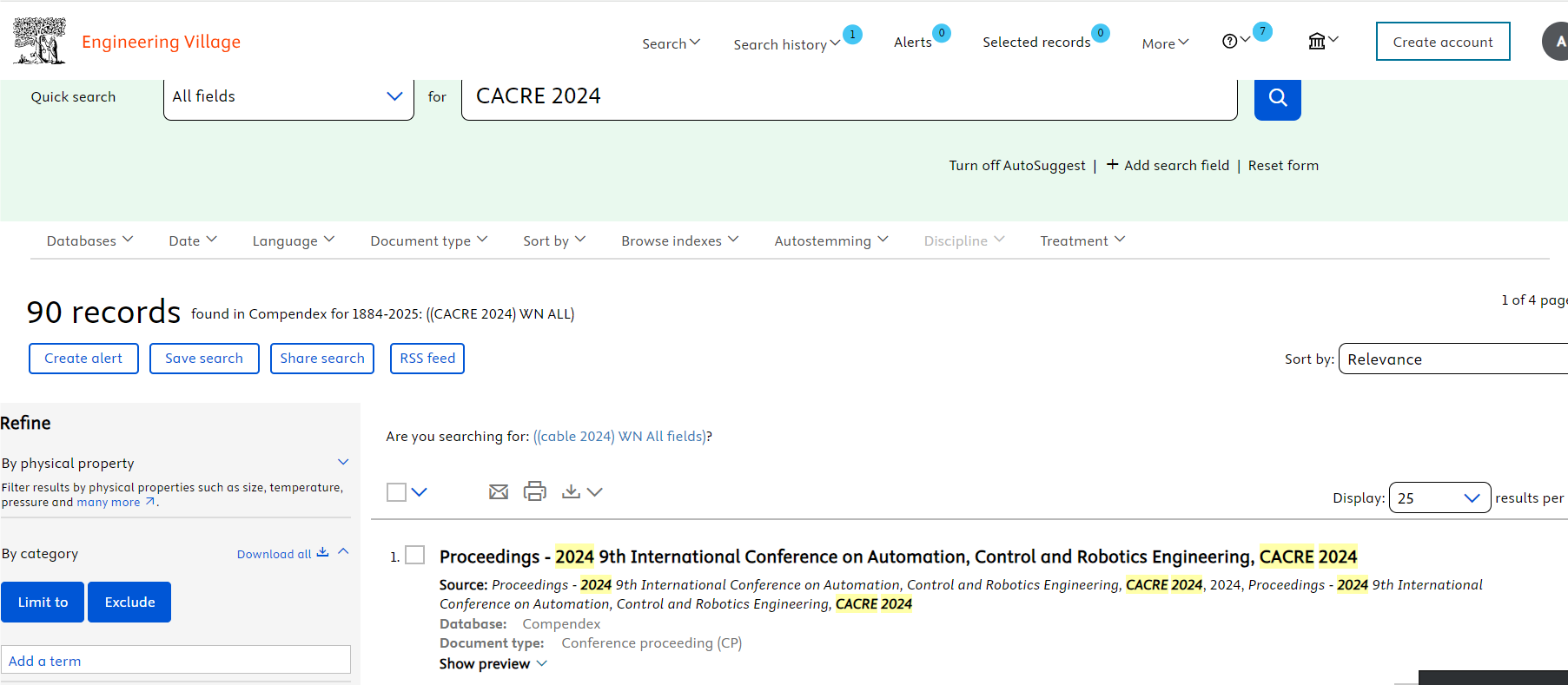This screenshot has height=685, width=1568.
Task: Open the Discipline dropdown
Action: coord(964,240)
